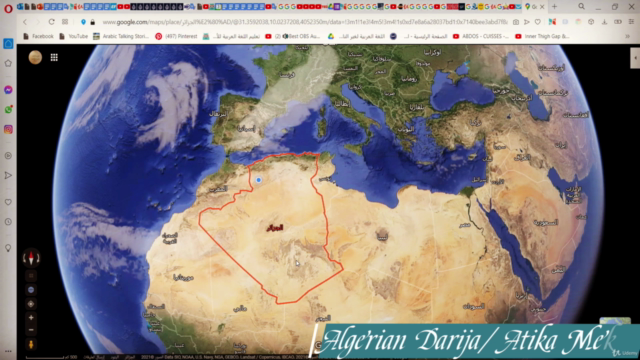Open the sidebar home workspace icon
640x360 pixels.
(8, 44)
